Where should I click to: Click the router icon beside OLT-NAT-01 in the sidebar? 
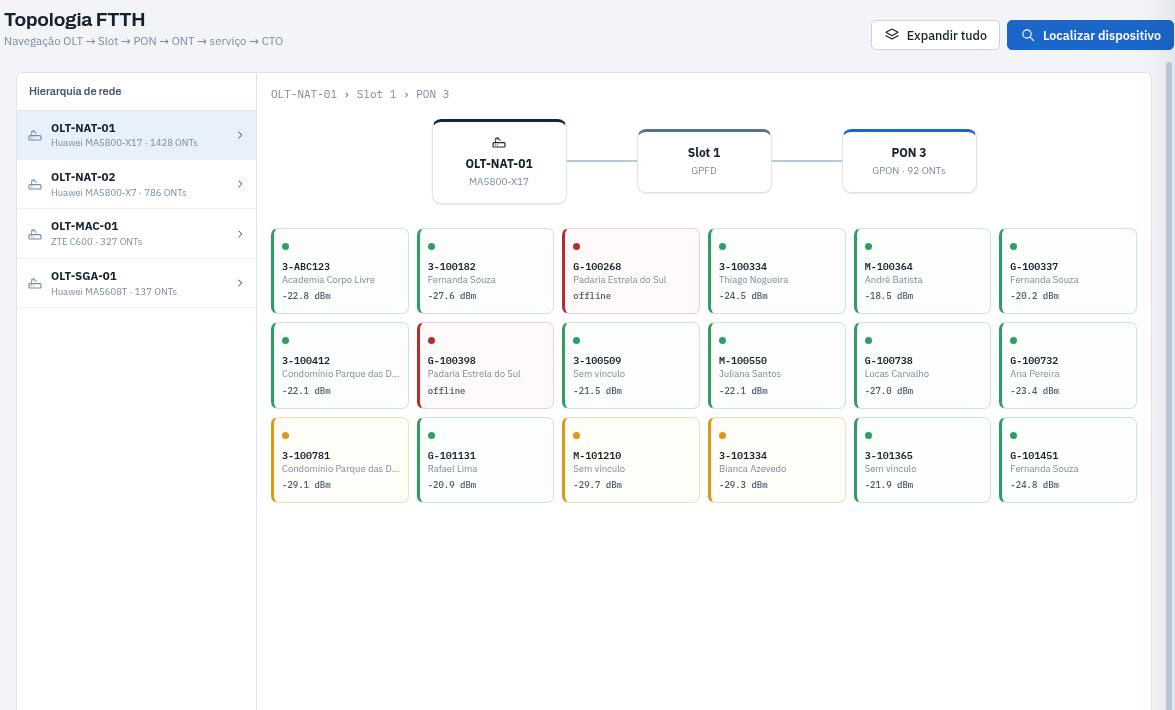34,135
